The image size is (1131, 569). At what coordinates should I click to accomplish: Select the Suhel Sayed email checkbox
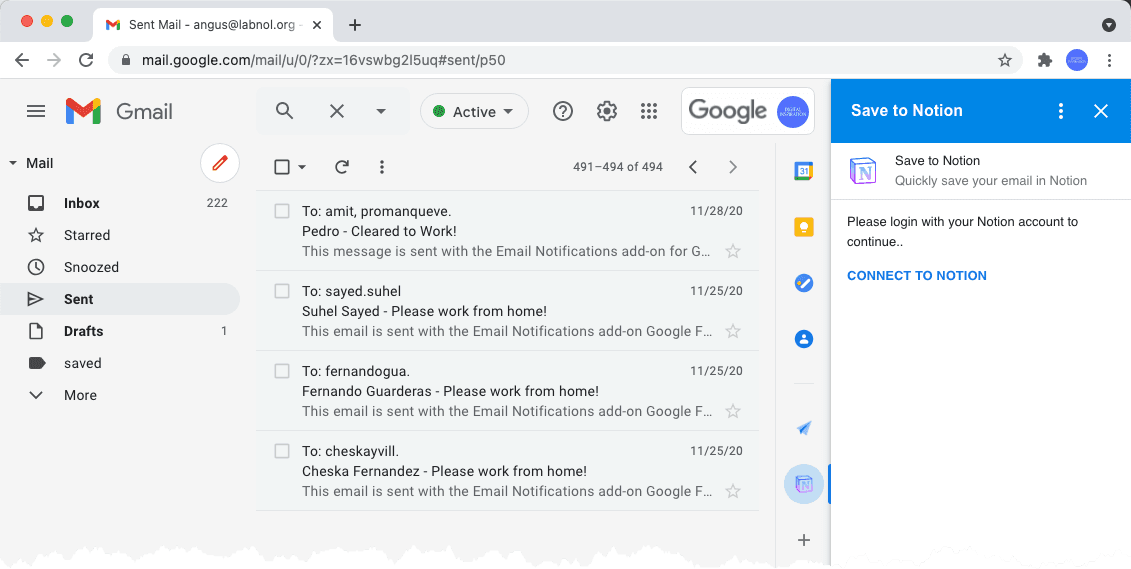point(282,291)
